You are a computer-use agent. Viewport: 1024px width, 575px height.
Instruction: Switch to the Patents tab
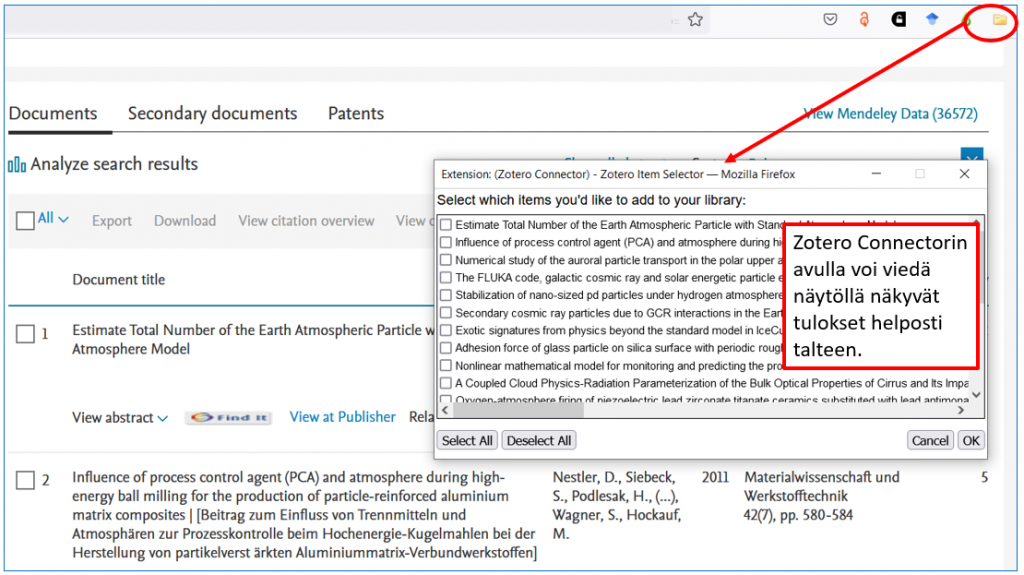[356, 113]
